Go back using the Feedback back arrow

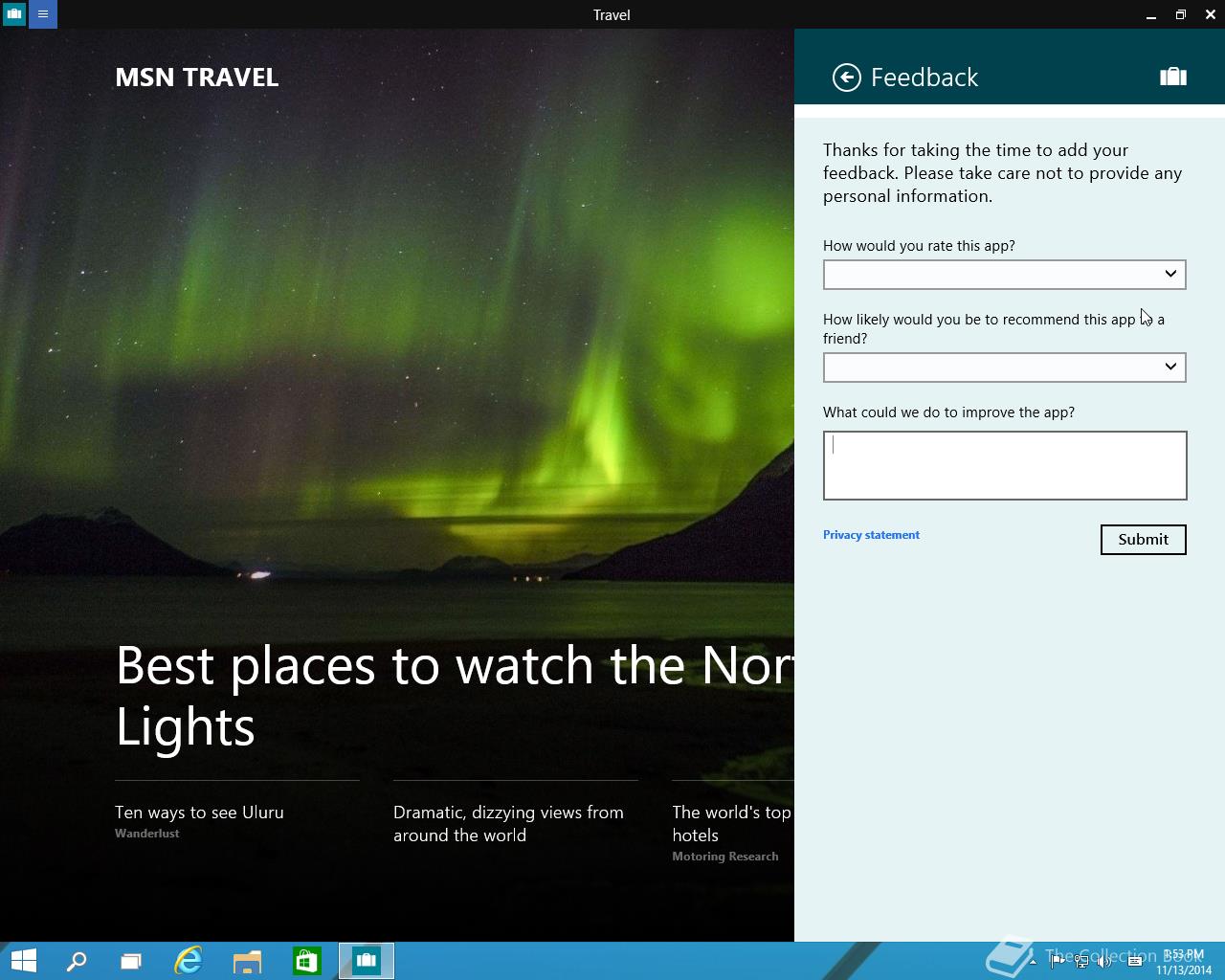point(847,78)
